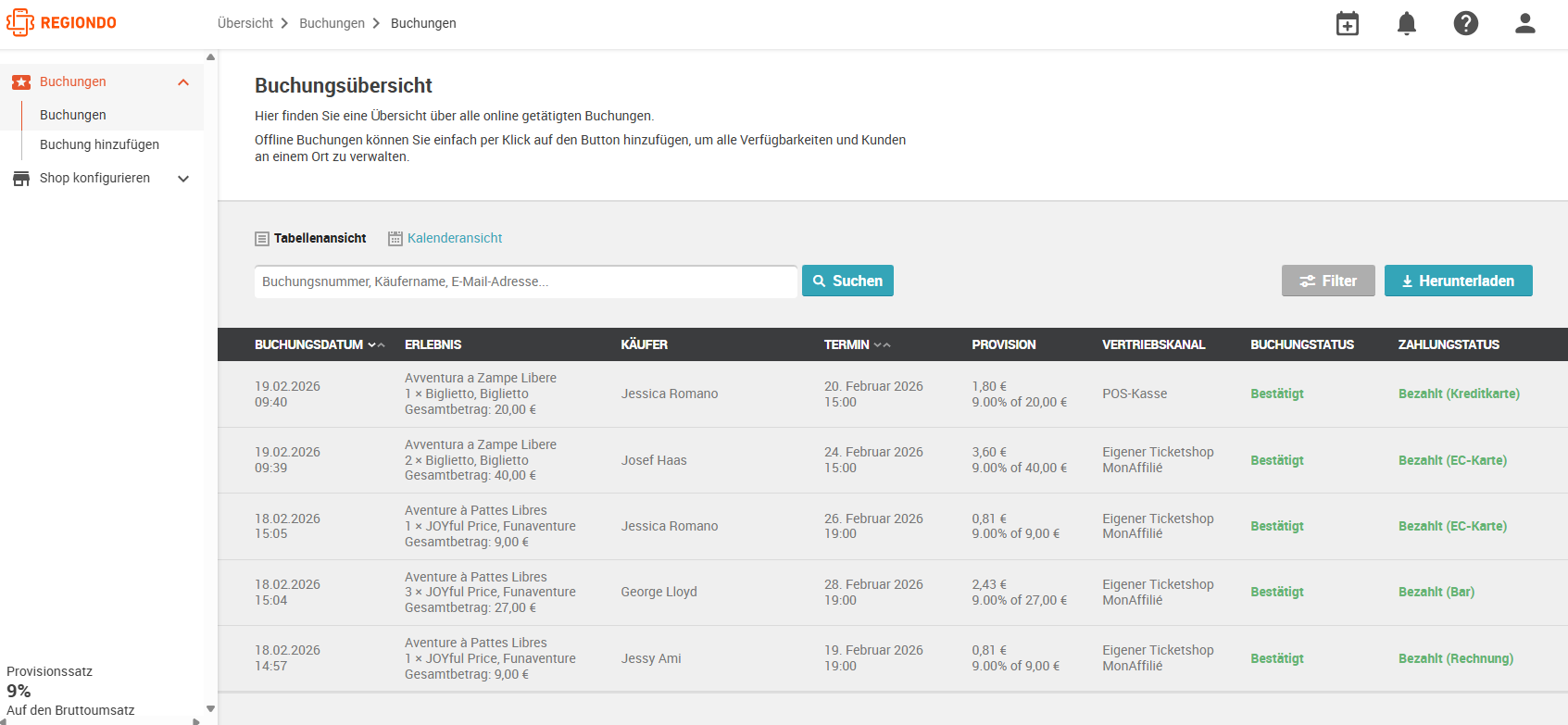Focus the booking number search field

525,281
